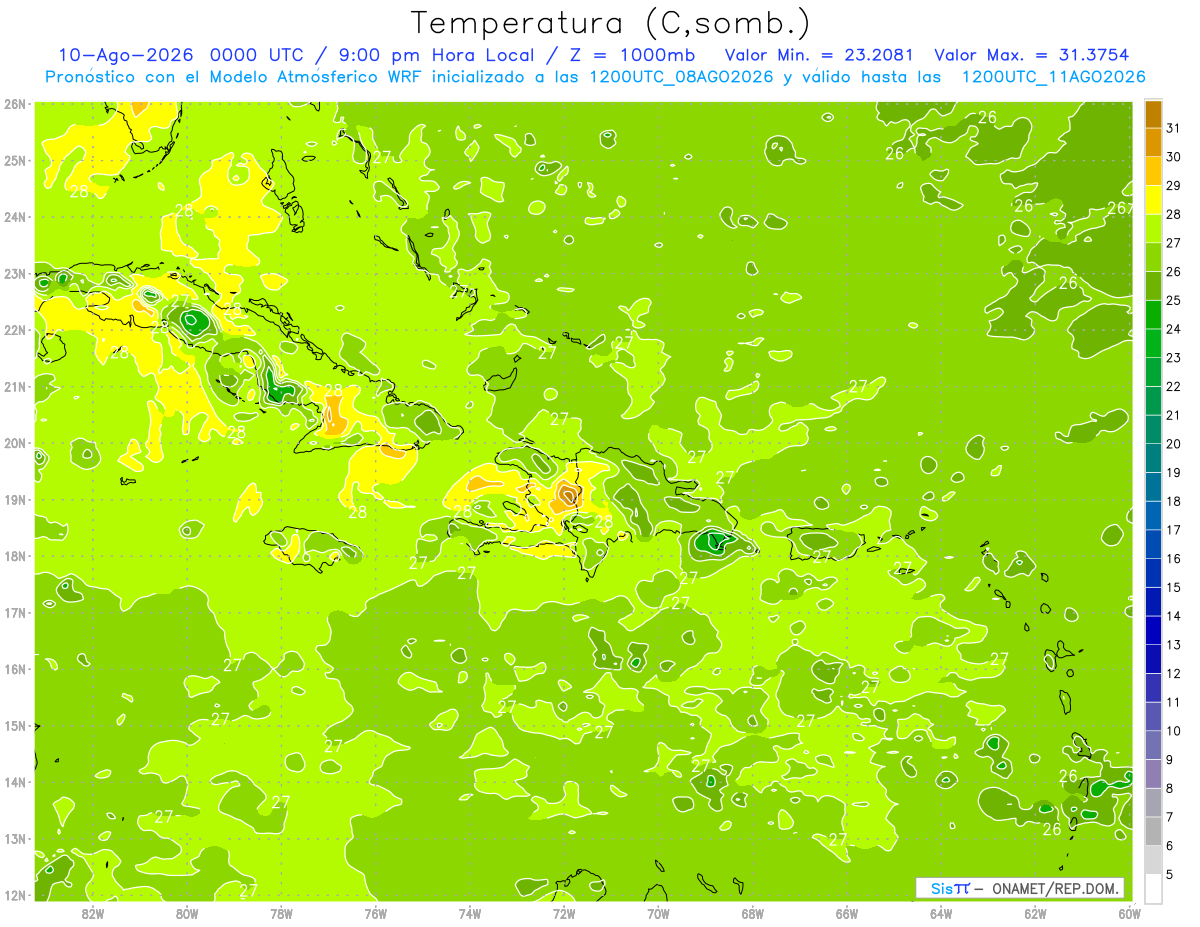1200x927 pixels.
Task: Click the color scale label "21"
Action: [x=1173, y=415]
